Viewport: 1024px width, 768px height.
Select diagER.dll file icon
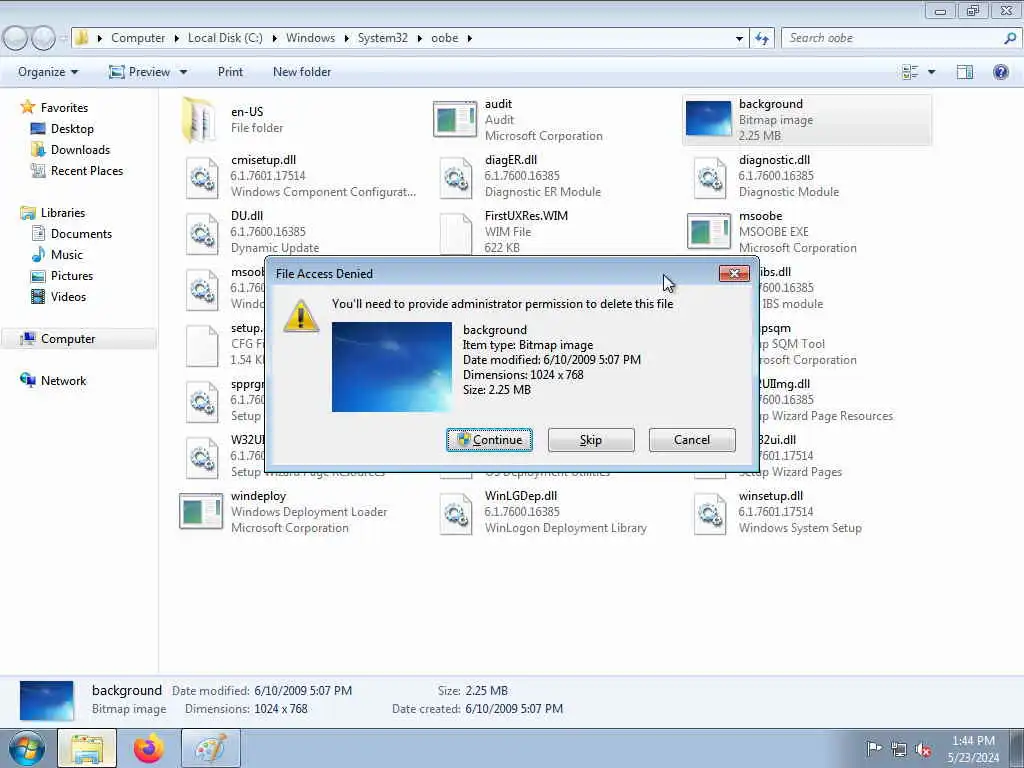click(x=456, y=178)
